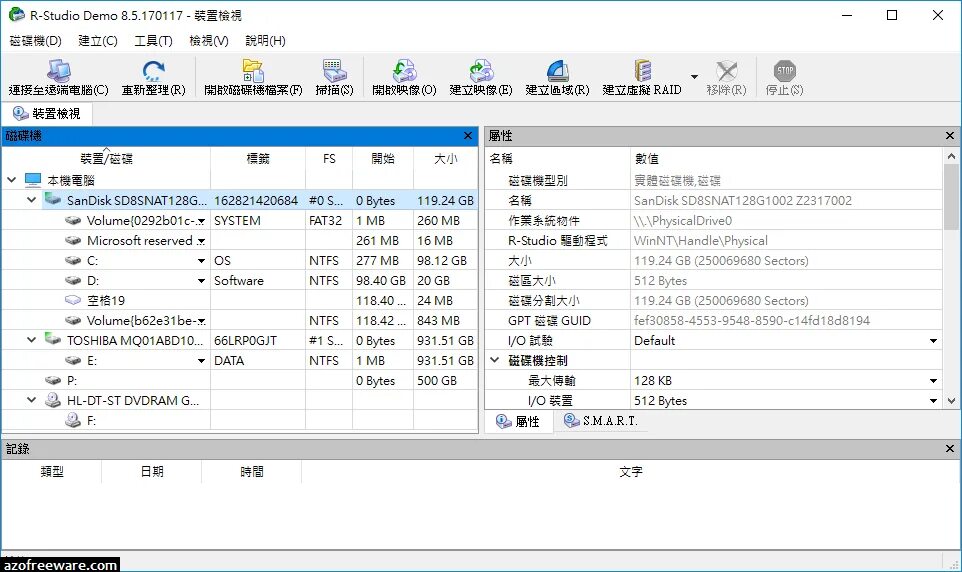Viewport: 962px width, 572px height.
Task: Open the 最大傳輸 128 KB dropdown
Action: point(933,381)
